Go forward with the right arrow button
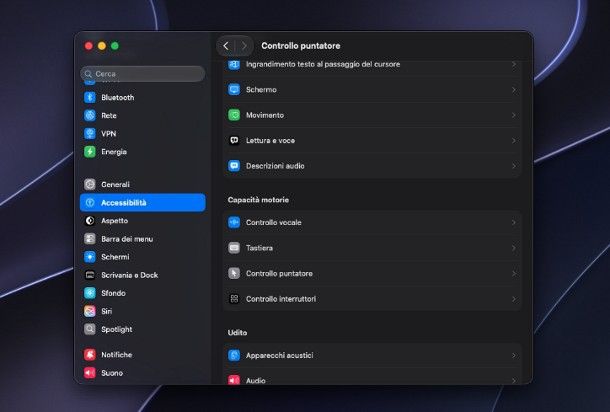 [244, 46]
